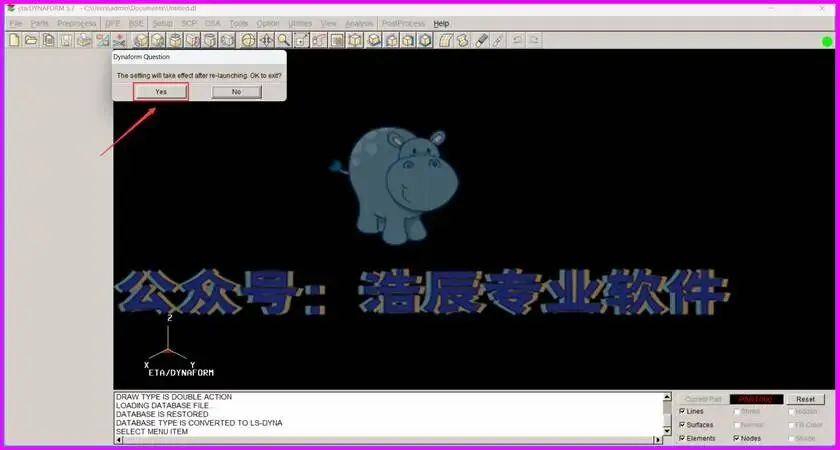Select the Screen X Rotation cube icon
The image size is (840, 450).
tap(192, 40)
